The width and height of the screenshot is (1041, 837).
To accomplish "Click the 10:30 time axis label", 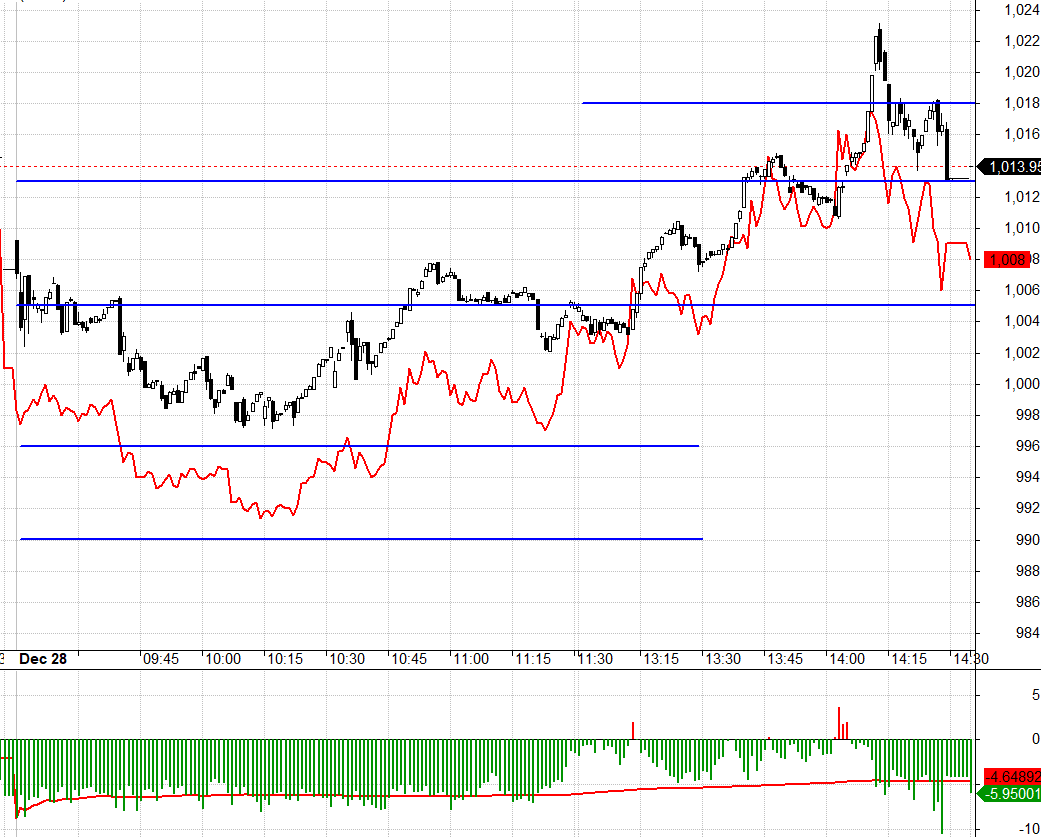I will coord(347,659).
